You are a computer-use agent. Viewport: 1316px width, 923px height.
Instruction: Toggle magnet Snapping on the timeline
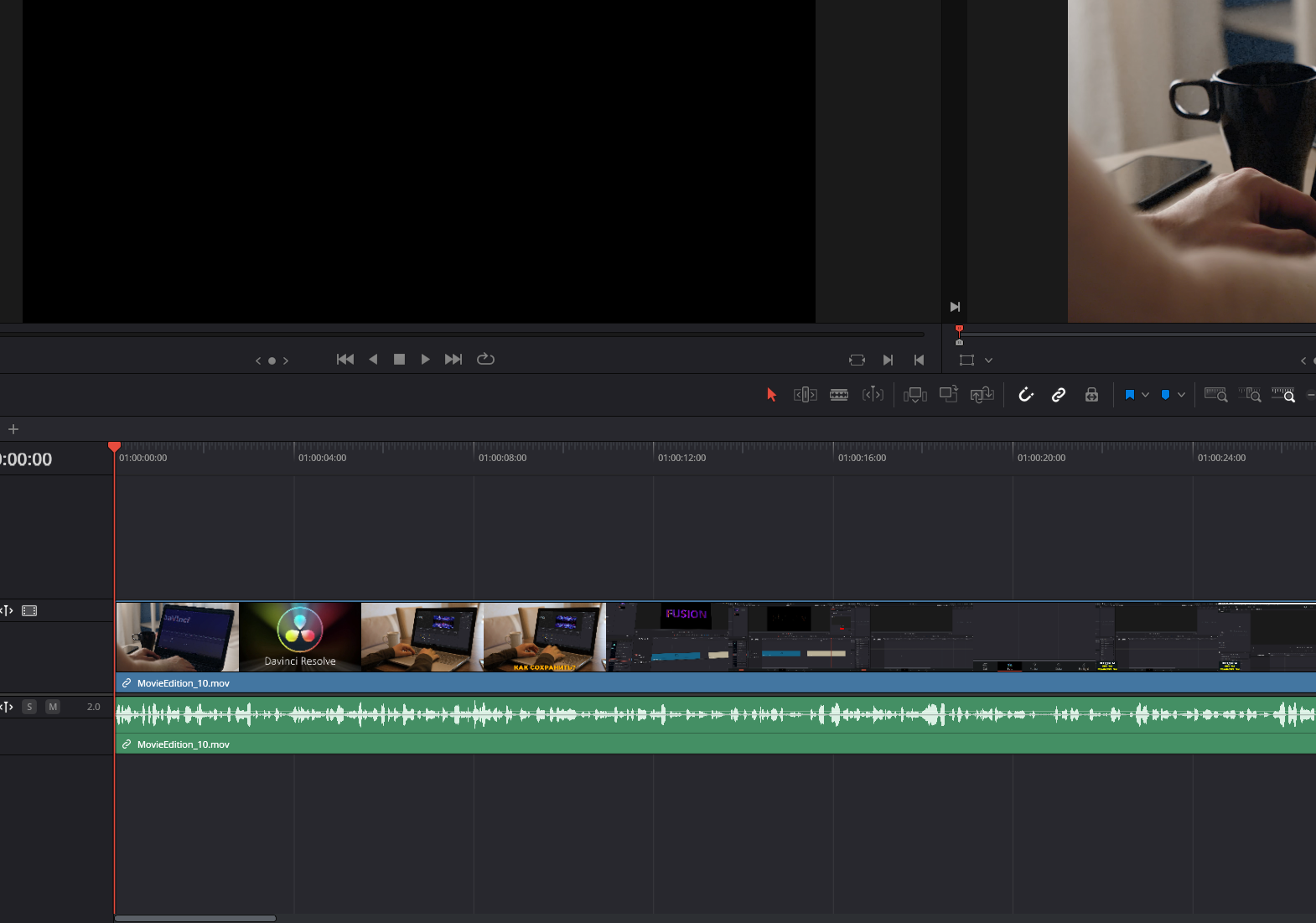point(1025,395)
